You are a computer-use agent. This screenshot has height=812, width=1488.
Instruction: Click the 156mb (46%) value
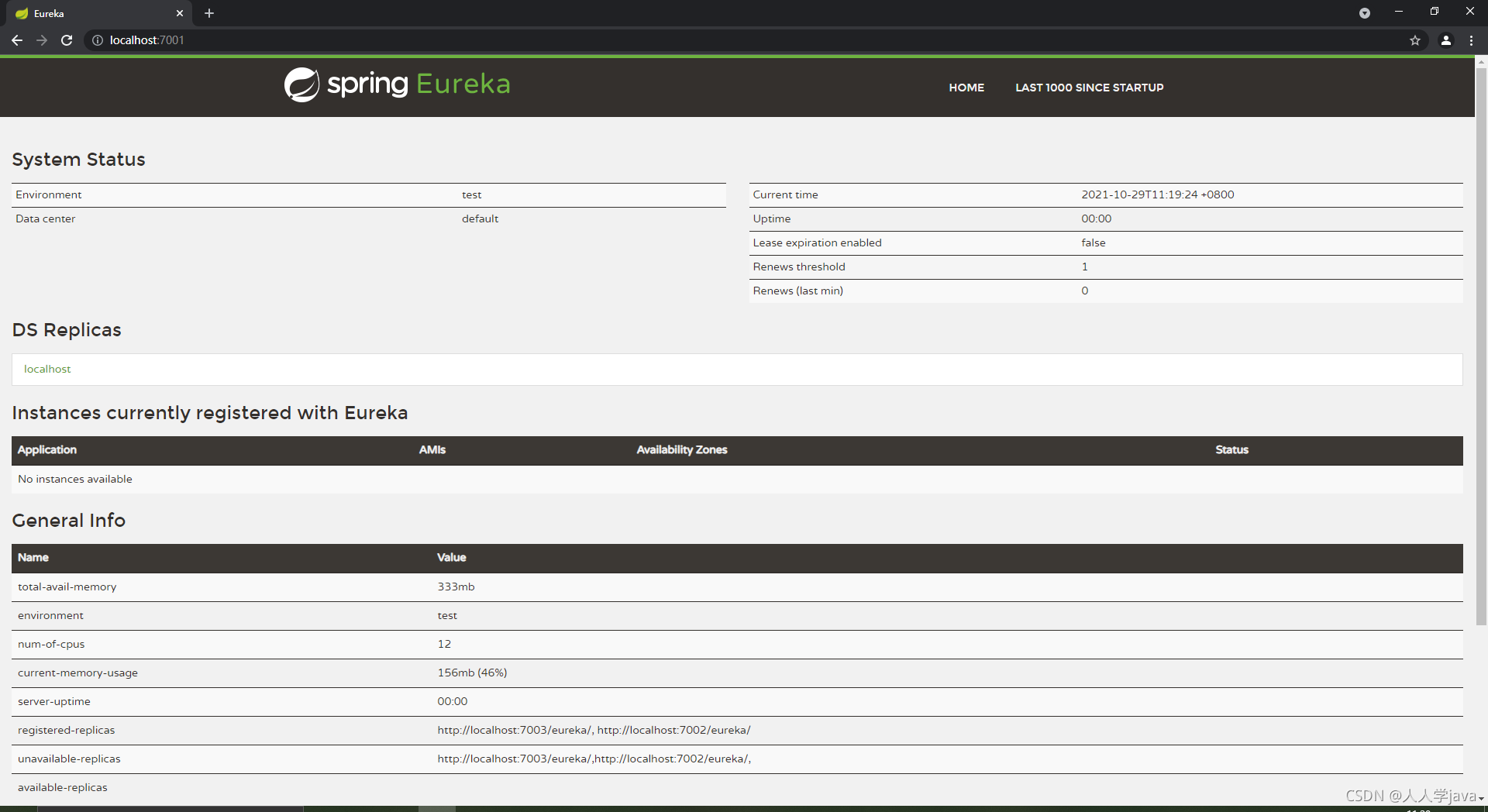pos(472,673)
